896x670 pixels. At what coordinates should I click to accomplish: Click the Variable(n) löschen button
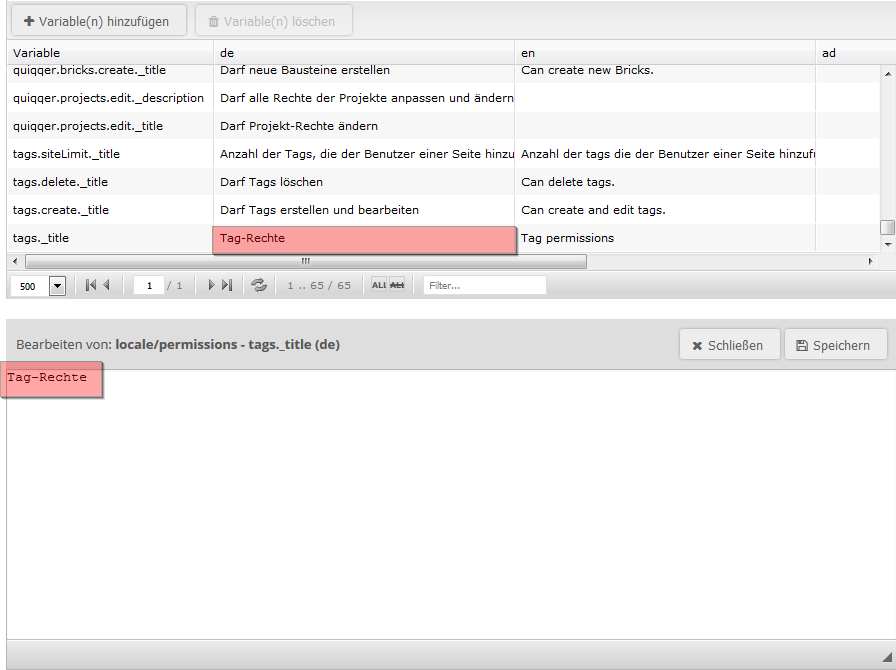pyautogui.click(x=273, y=20)
